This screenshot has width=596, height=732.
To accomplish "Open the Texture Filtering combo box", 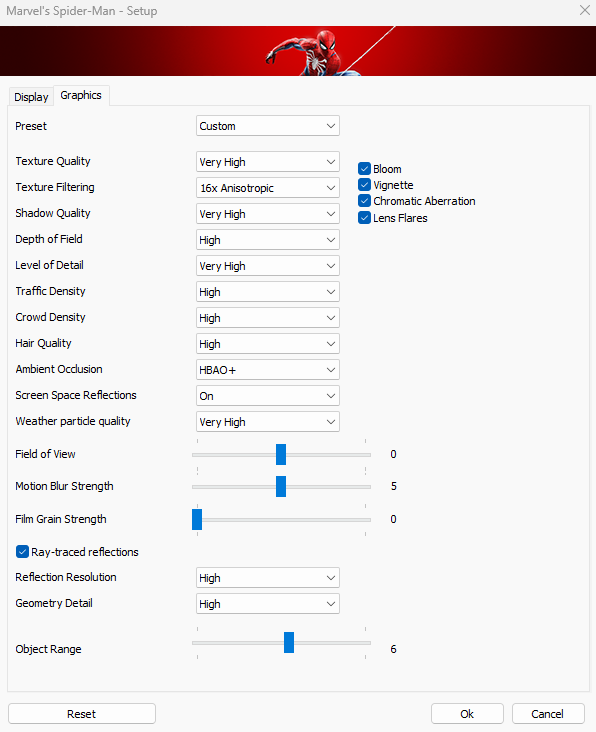I will 268,188.
